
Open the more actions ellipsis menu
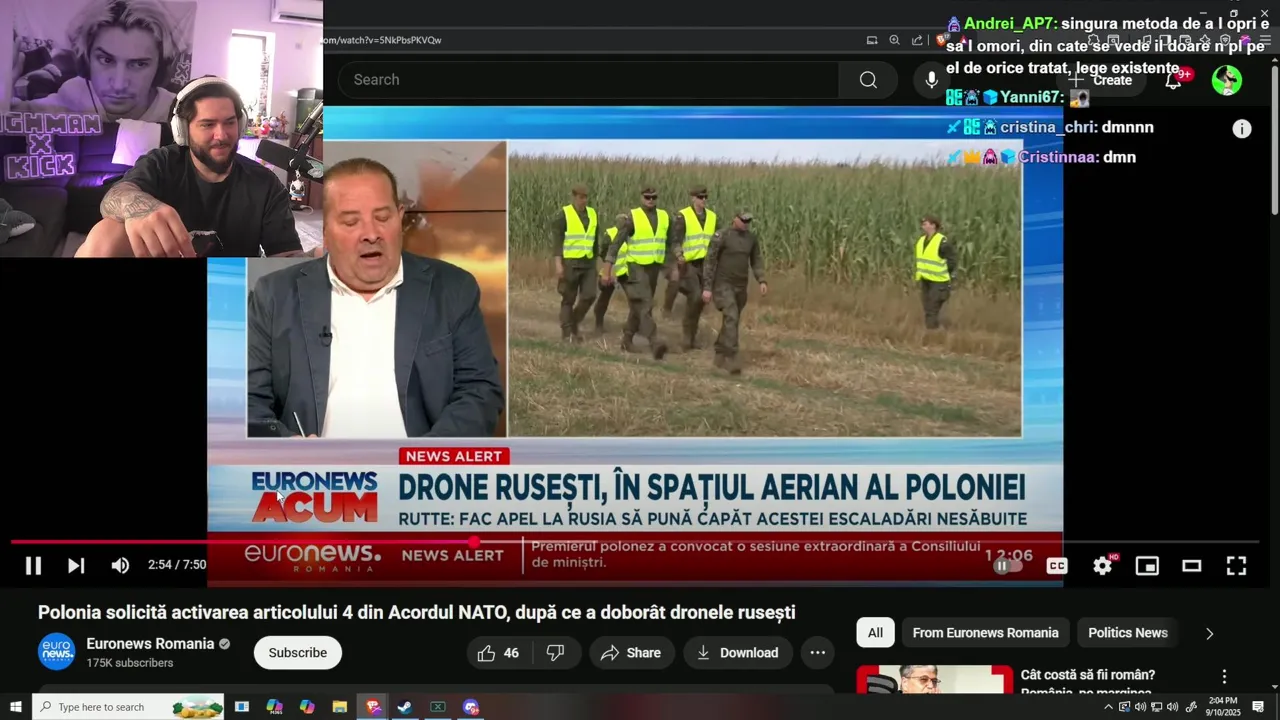[817, 653]
